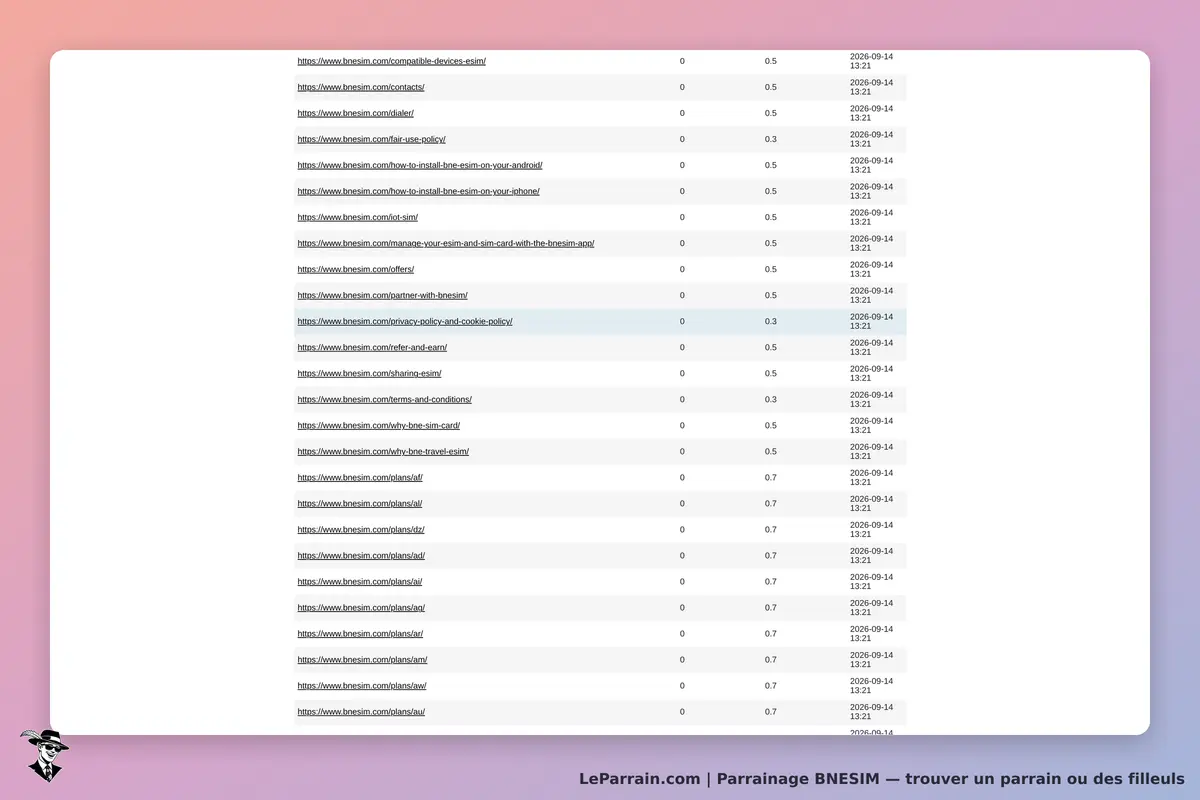Select priority 0.7 in plans/aq/ row

[770, 607]
